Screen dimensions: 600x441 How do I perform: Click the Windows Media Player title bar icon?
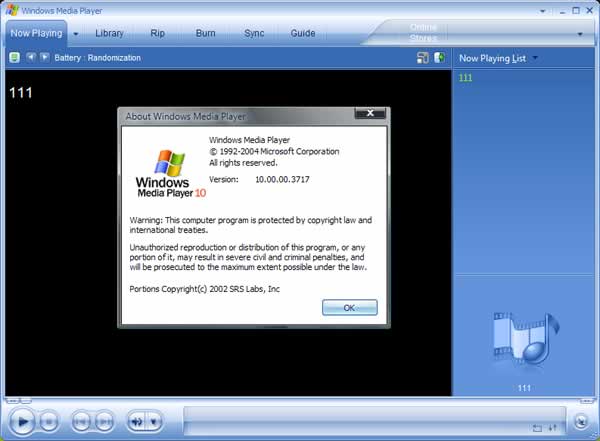[x=12, y=10]
